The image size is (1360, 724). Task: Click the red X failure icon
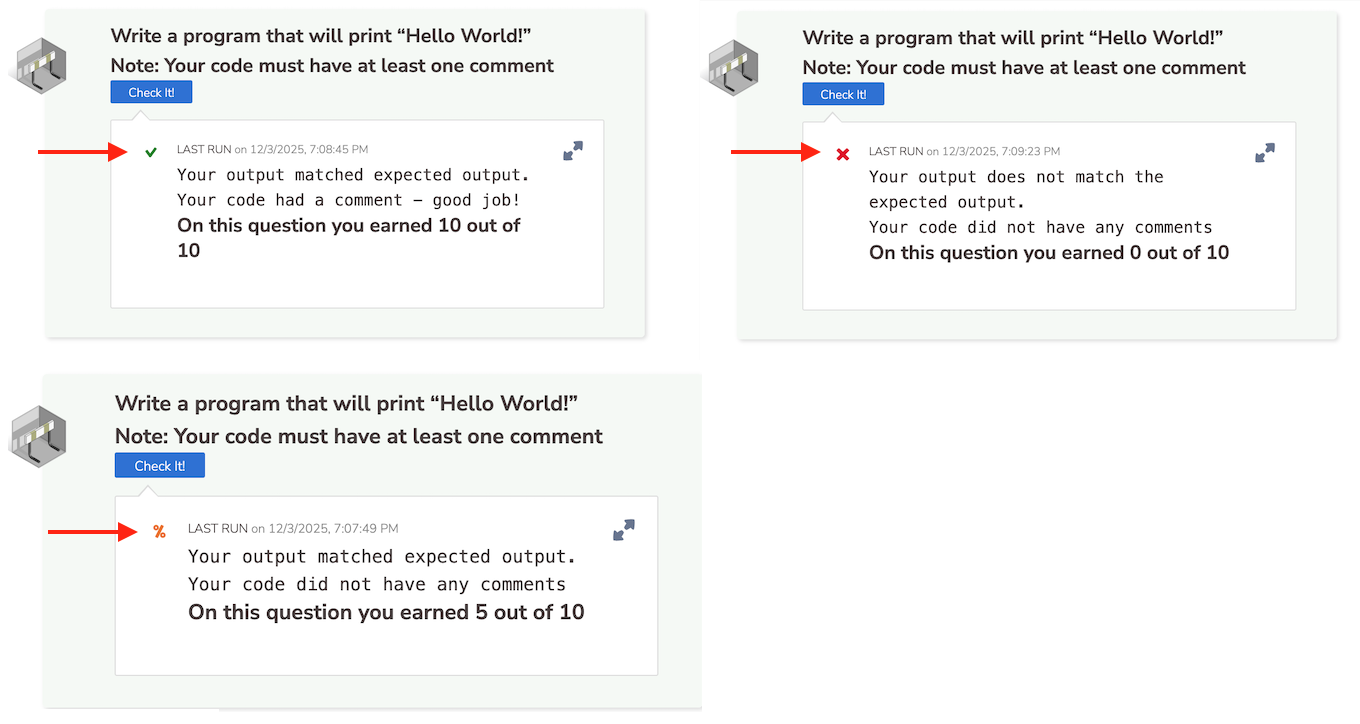click(x=843, y=154)
